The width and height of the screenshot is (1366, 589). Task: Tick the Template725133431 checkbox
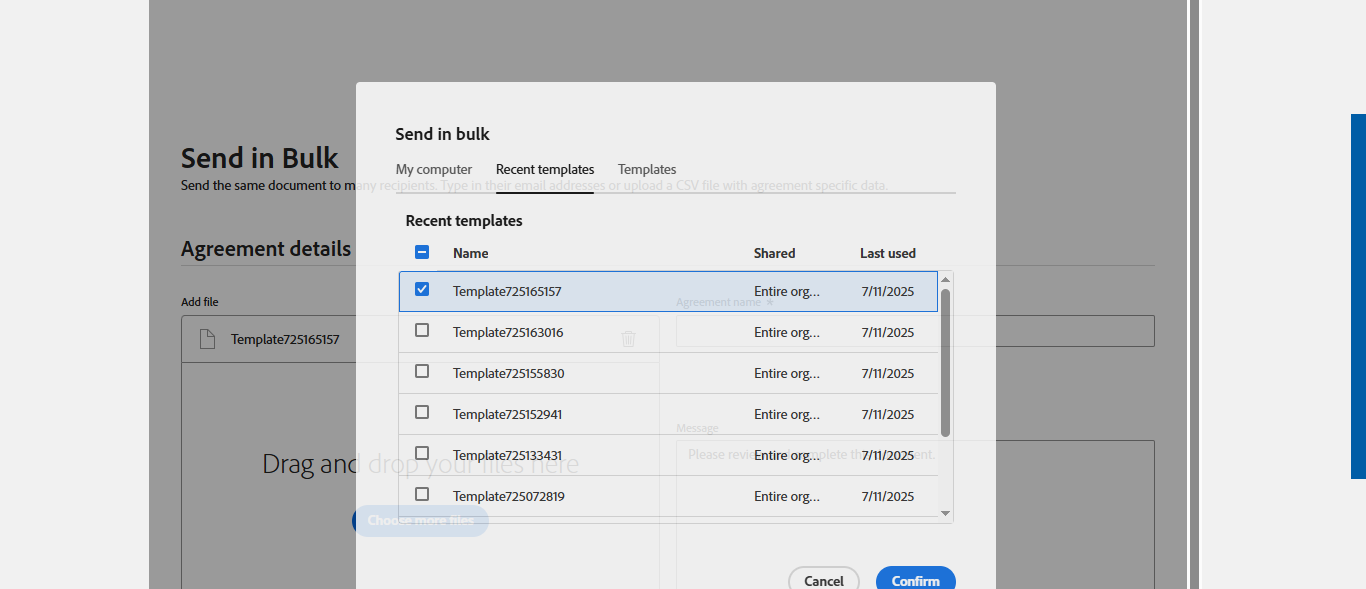coord(422,453)
